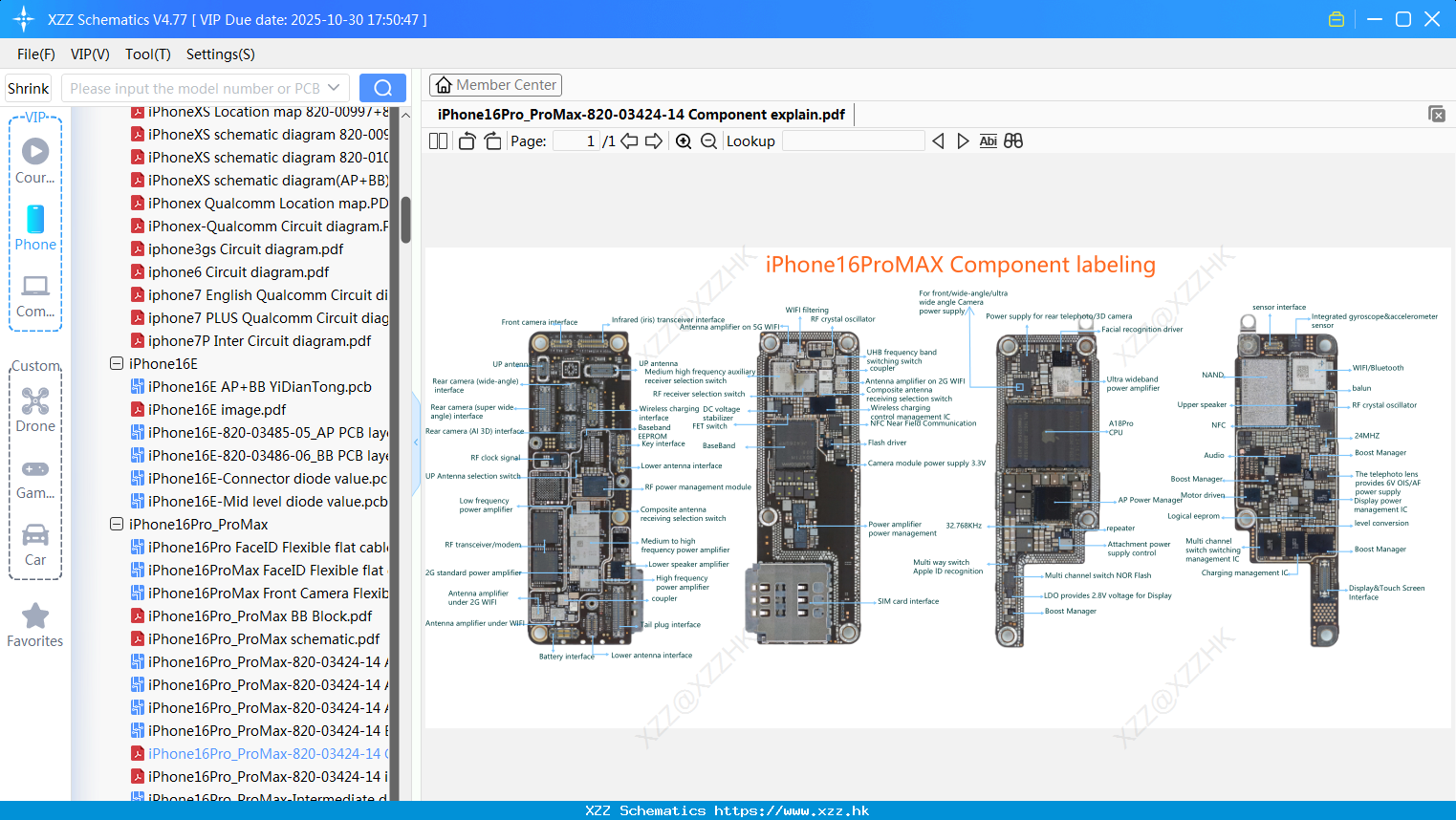Click the blue search button
This screenshot has height=820, width=1456.
pos(382,88)
